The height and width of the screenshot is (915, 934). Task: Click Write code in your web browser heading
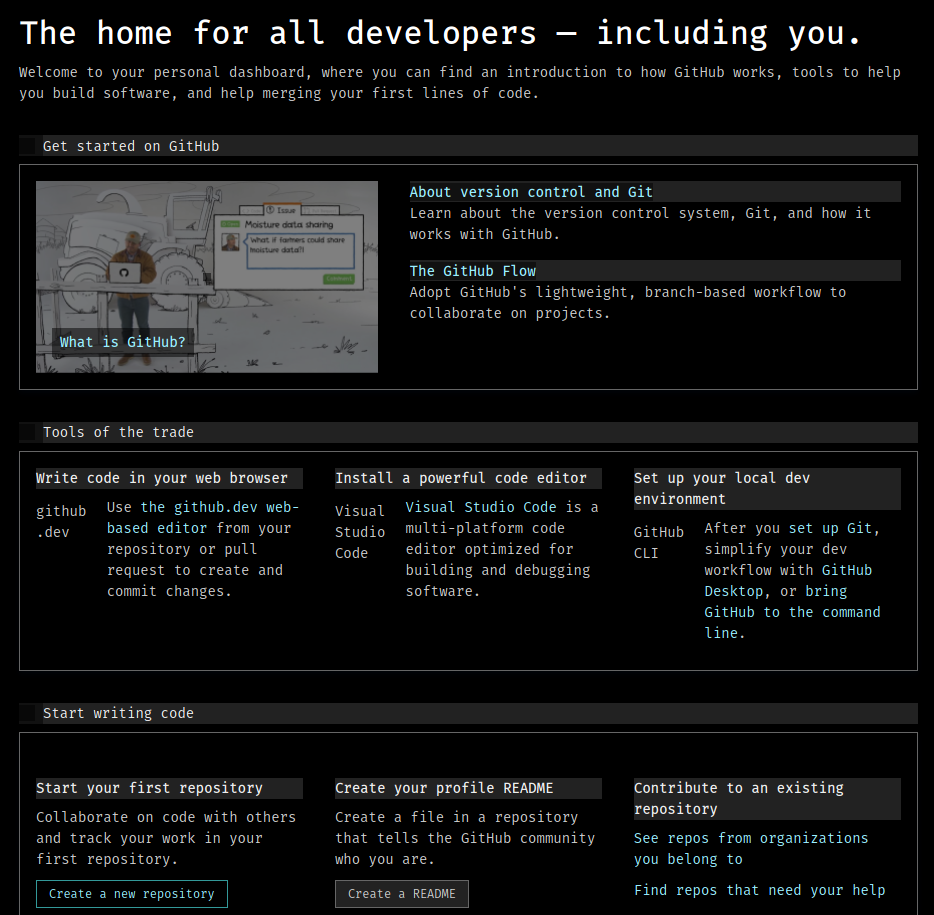click(169, 478)
